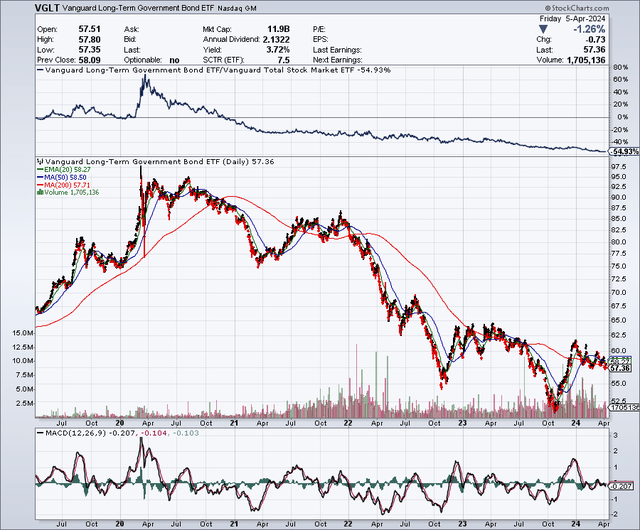Click the Chg value -0.73
Screen dimensions: 640x530
tap(595, 40)
